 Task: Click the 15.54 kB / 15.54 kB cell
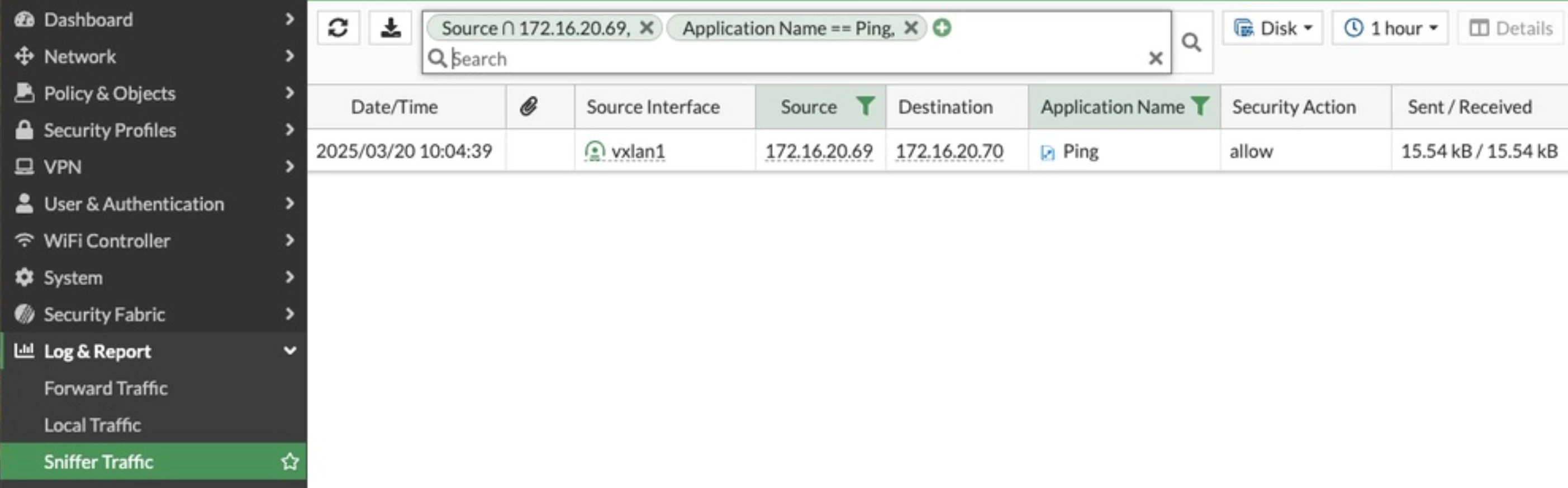pyautogui.click(x=1479, y=151)
